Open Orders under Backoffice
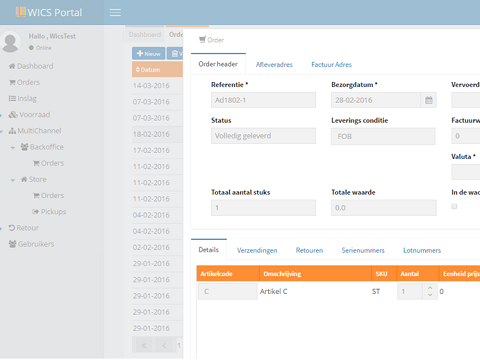 (48, 163)
